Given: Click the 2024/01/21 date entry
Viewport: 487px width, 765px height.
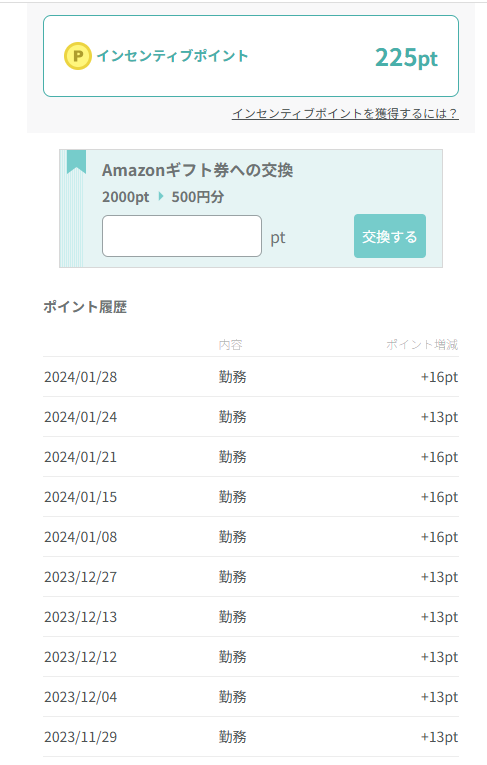Looking at the screenshot, I should (x=81, y=457).
